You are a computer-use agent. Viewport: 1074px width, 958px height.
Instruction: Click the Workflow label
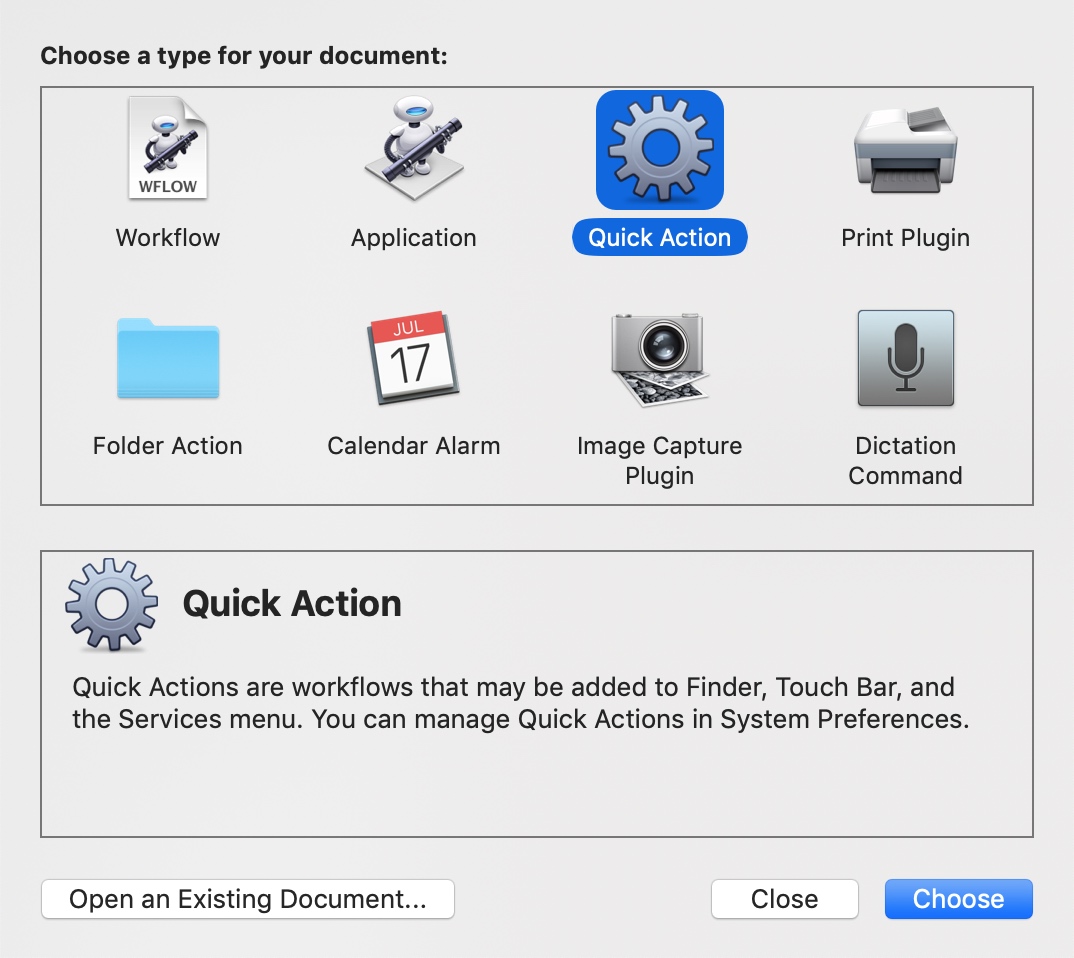[168, 238]
